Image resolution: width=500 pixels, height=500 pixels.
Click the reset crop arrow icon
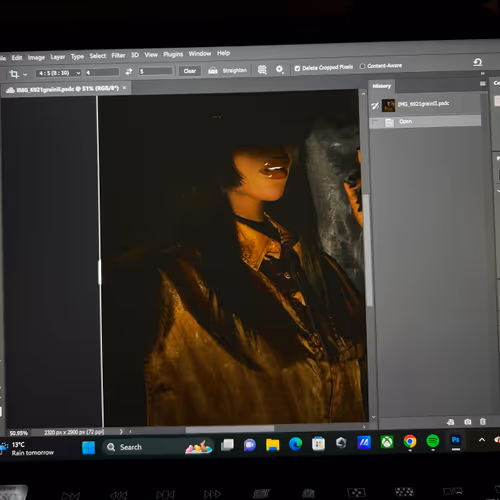[477, 62]
